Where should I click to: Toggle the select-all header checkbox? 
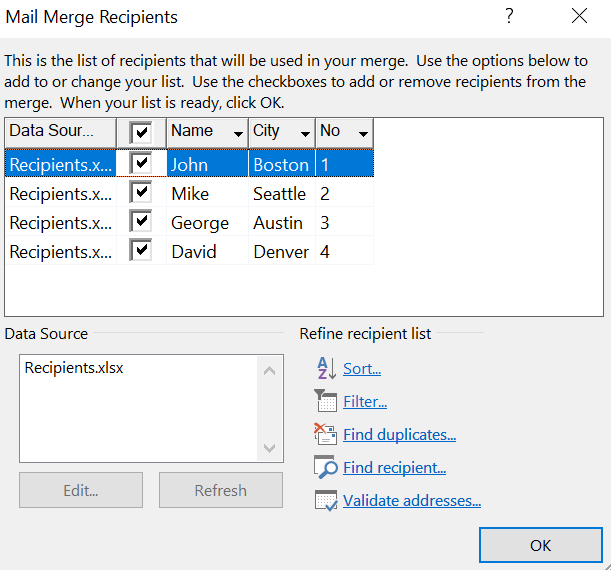[x=141, y=132]
